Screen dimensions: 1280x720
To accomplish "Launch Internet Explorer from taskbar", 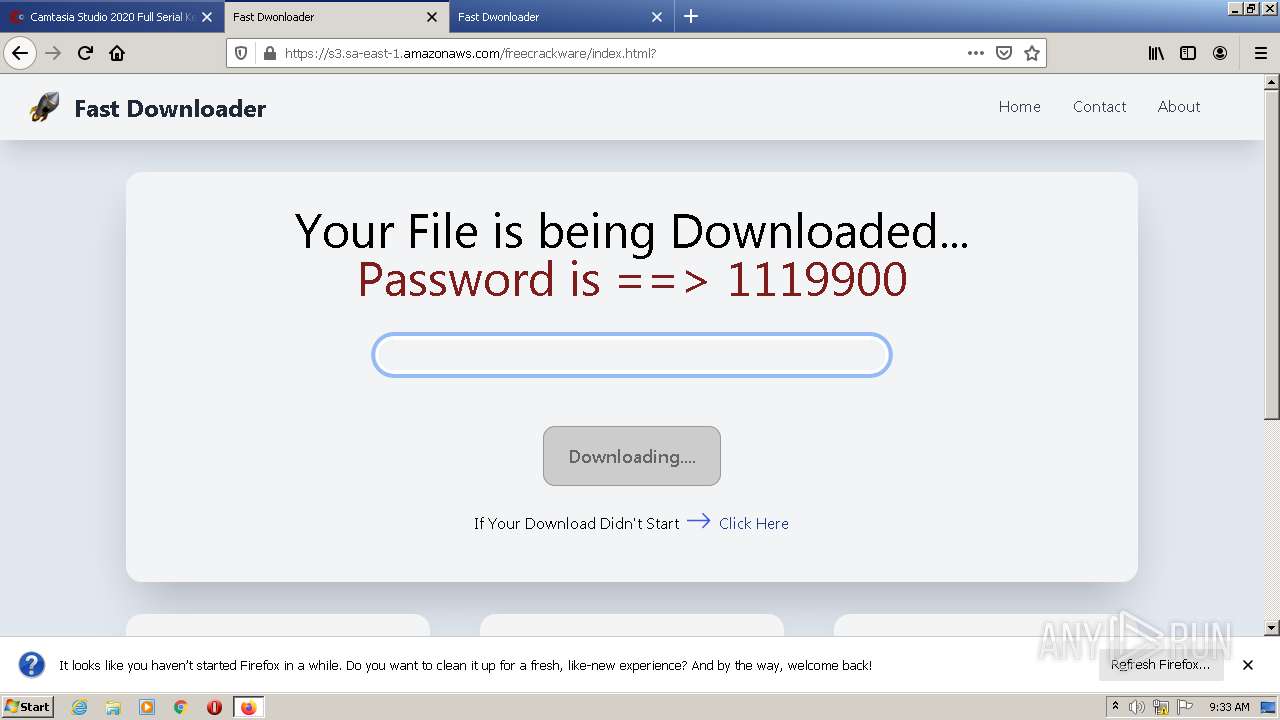I will (x=80, y=707).
